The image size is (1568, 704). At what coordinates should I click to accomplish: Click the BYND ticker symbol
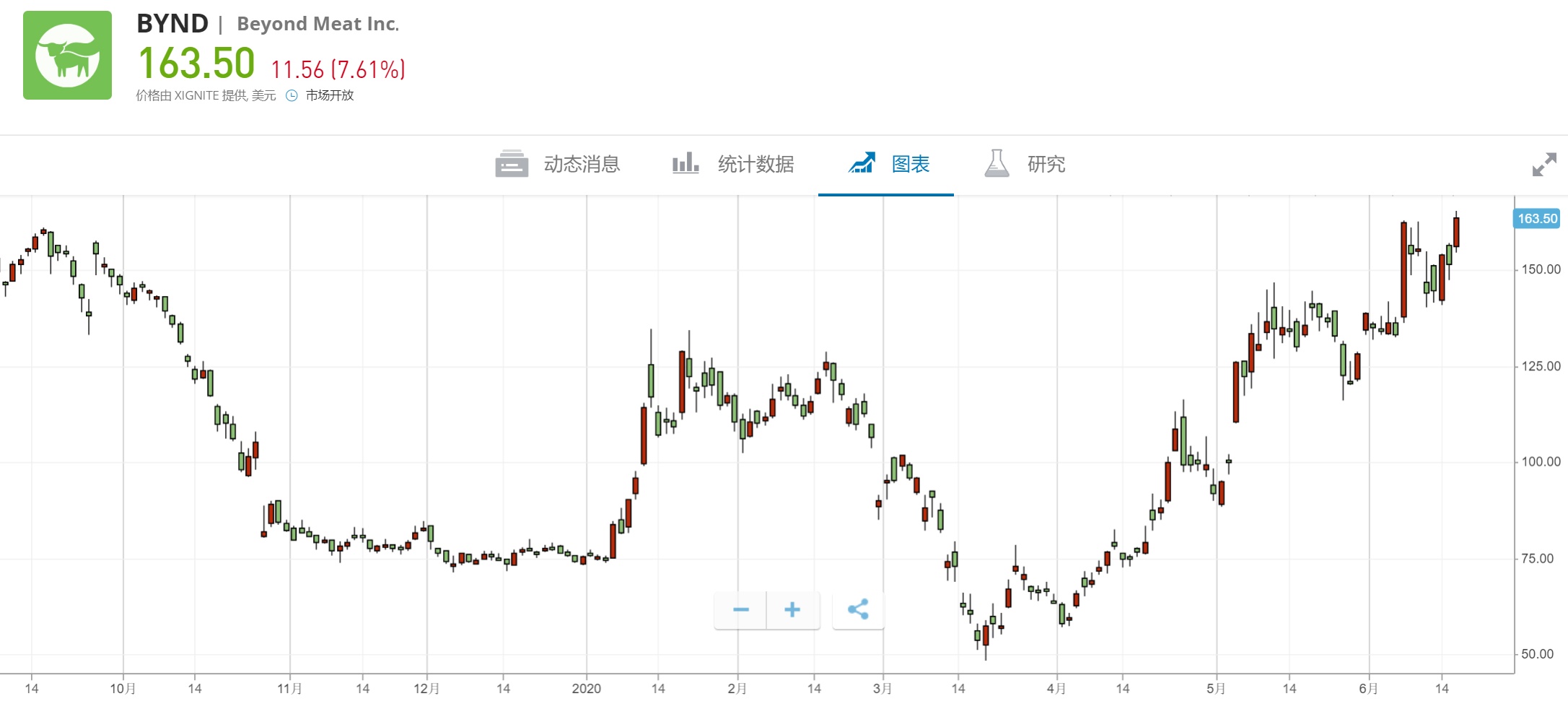172,24
